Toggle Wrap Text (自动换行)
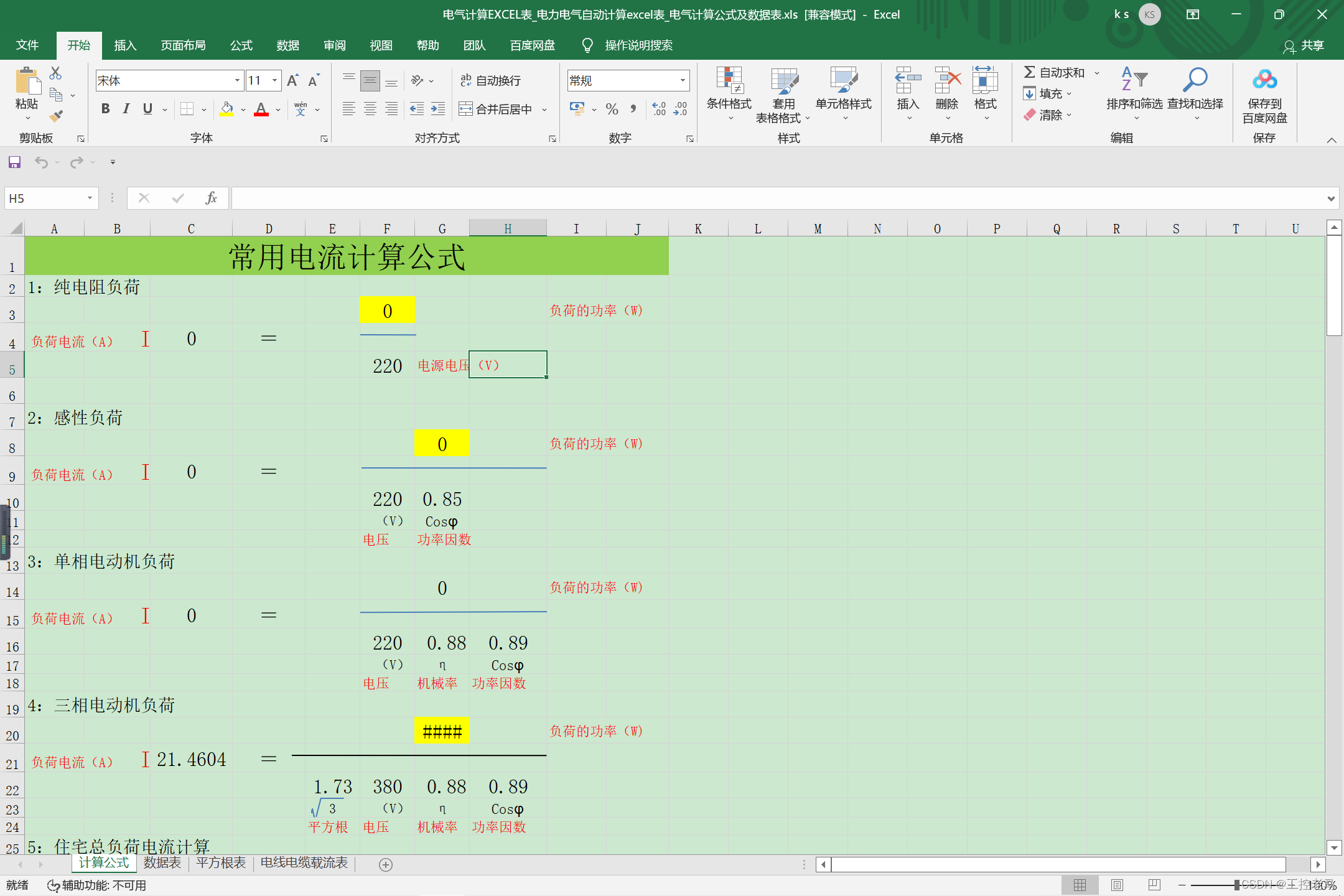 click(490, 80)
